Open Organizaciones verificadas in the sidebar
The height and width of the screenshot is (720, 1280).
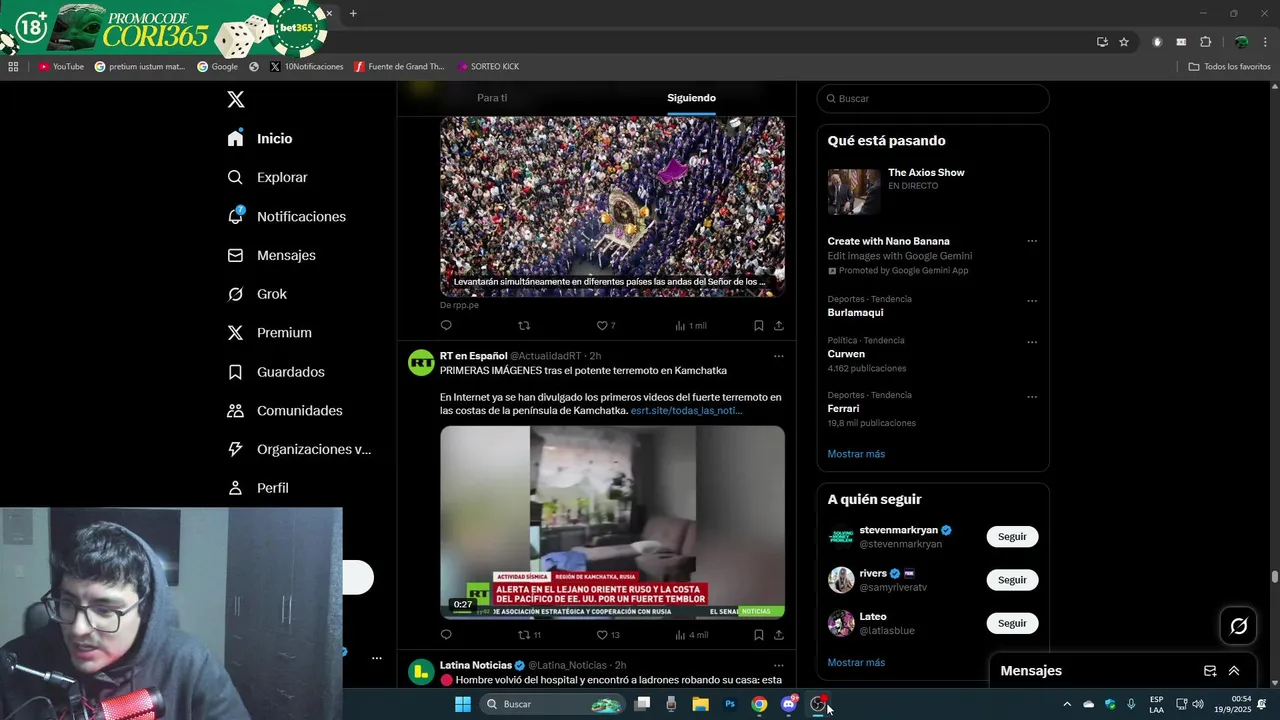tap(299, 449)
